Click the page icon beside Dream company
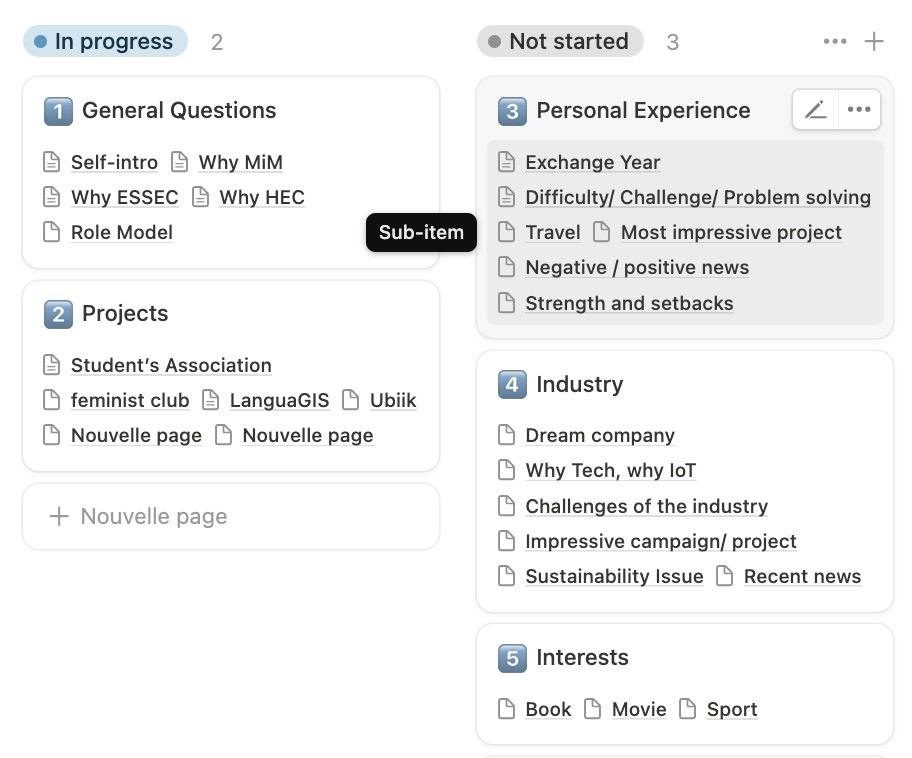 507,435
